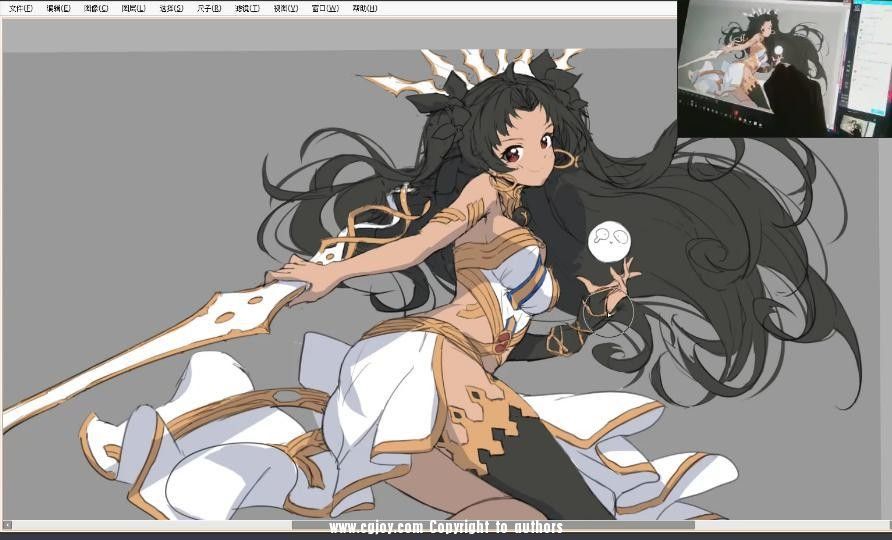The width and height of the screenshot is (892, 540).
Task: Open the 文件(F) File menu
Action: (21, 9)
